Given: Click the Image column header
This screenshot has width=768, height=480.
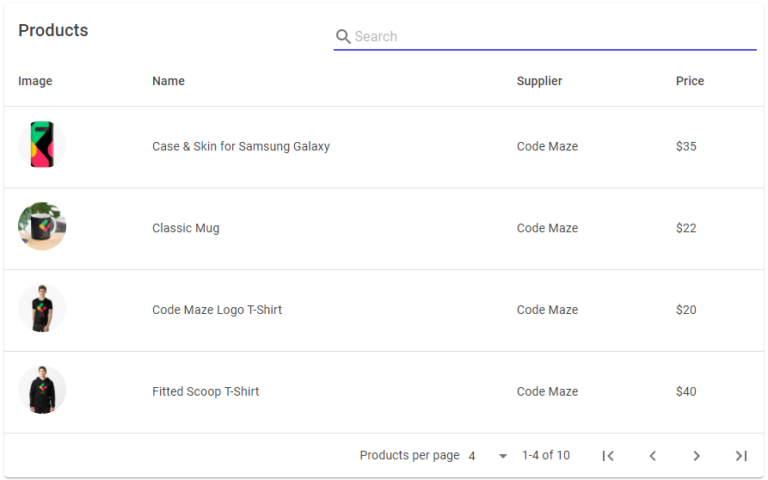Looking at the screenshot, I should tap(35, 81).
